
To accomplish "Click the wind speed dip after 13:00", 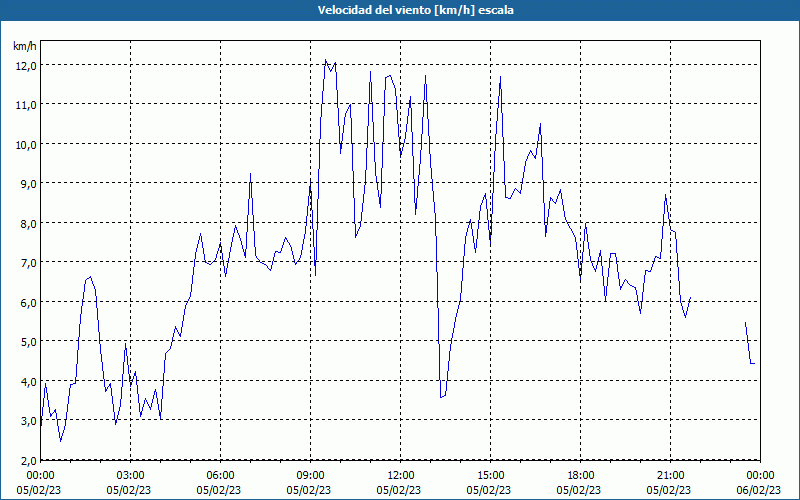I will 441,397.
